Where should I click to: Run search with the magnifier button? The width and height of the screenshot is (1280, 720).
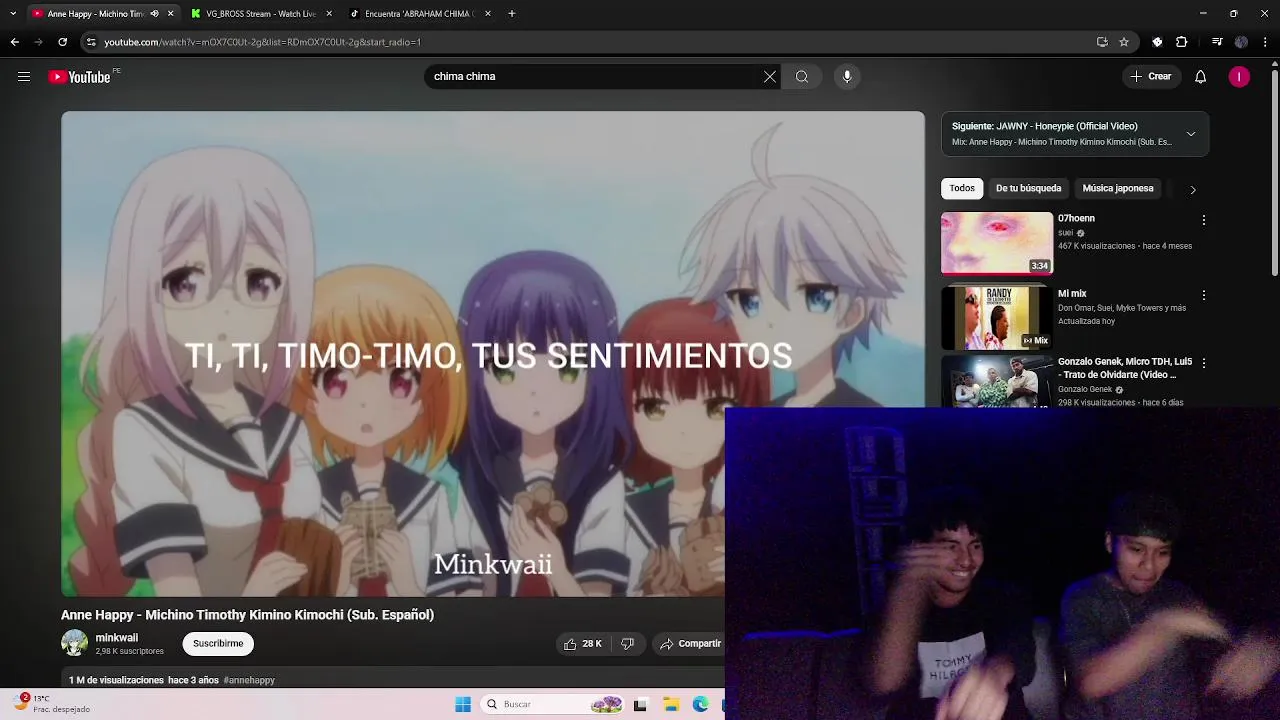click(x=802, y=77)
